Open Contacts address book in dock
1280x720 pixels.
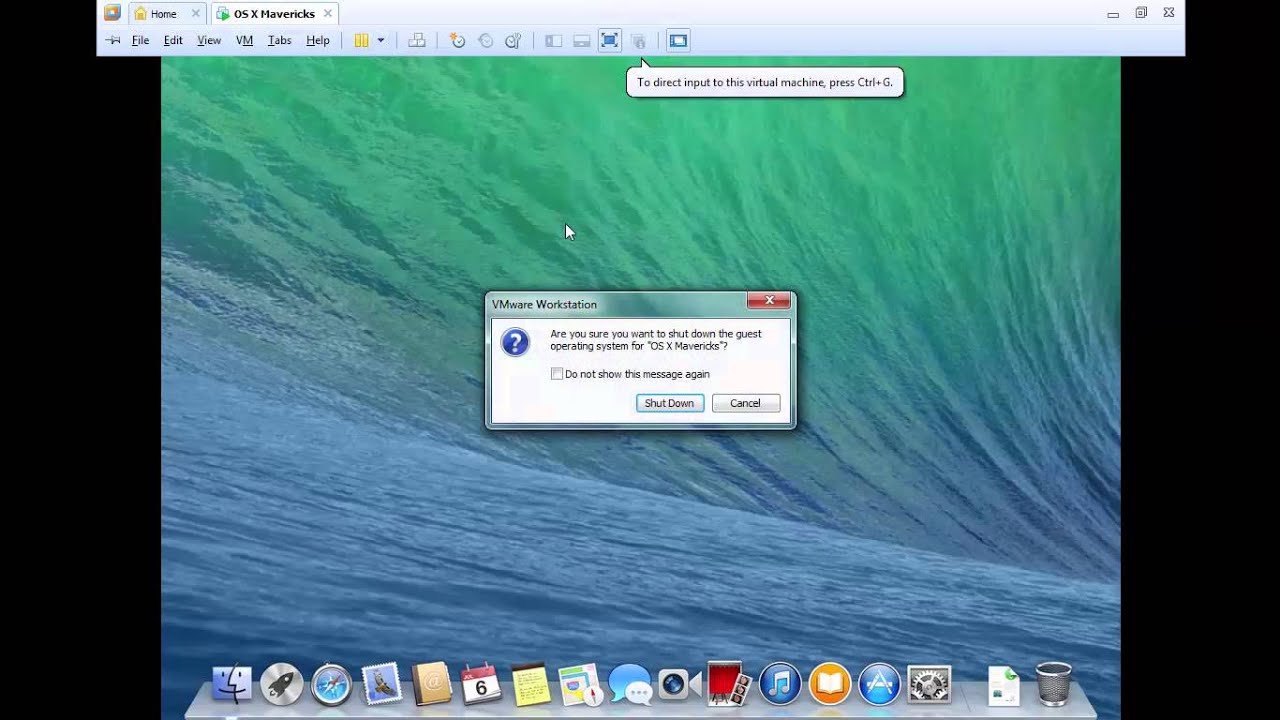tap(431, 684)
